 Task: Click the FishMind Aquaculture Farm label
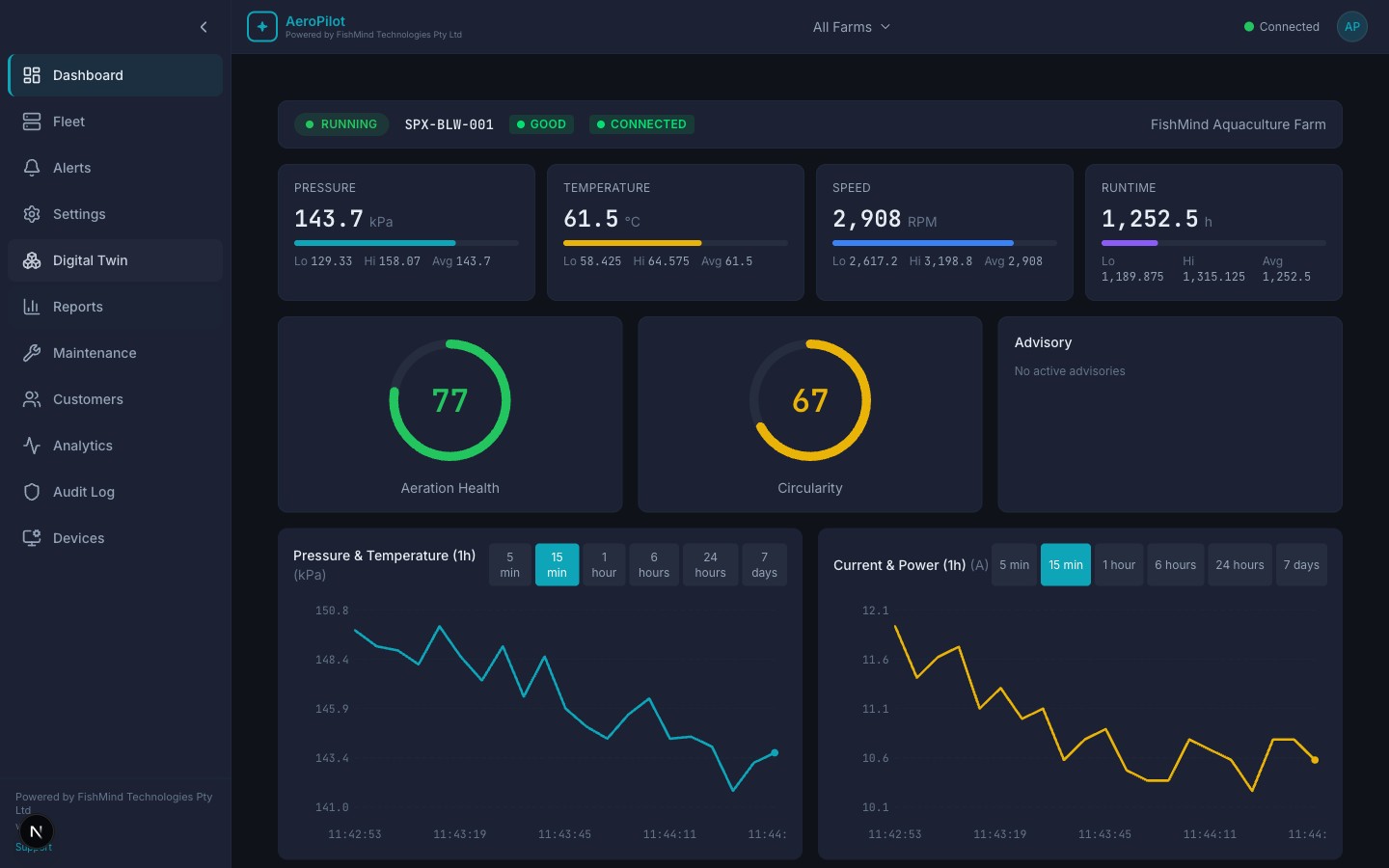tap(1238, 124)
